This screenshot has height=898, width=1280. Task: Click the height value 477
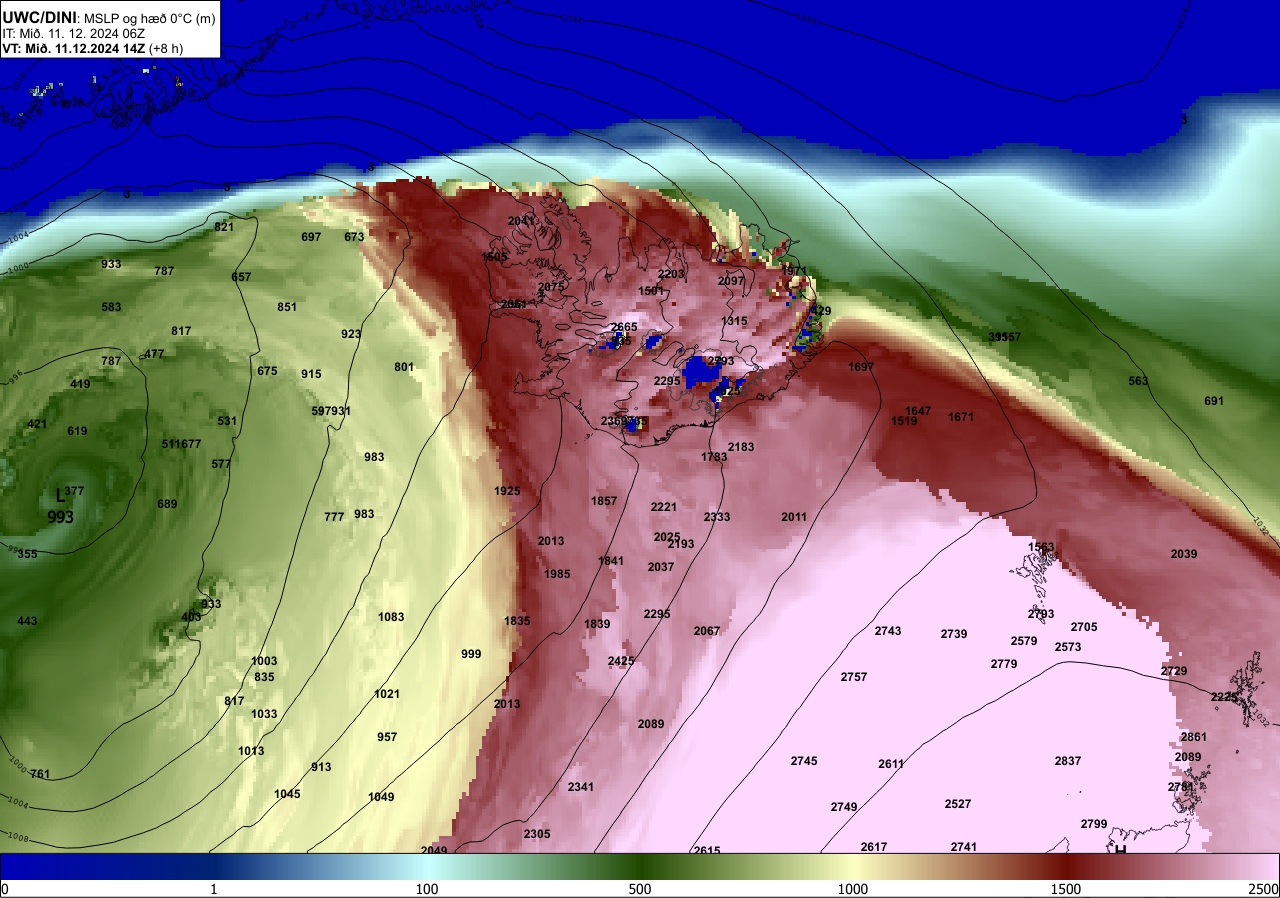click(154, 354)
